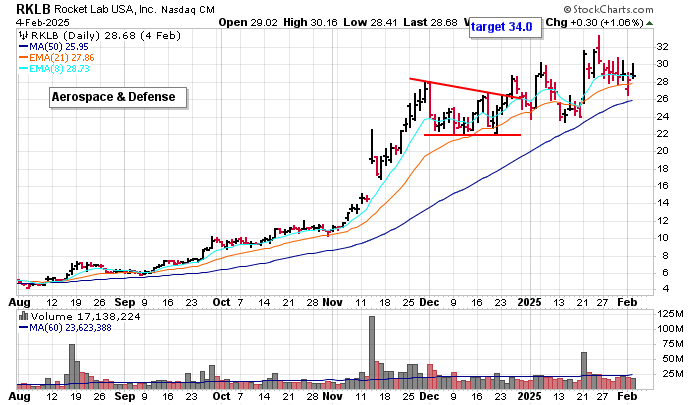Click the EMA(21) 27.86 legend entry
Image resolution: width=700 pixels, height=405 pixels.
click(57, 58)
